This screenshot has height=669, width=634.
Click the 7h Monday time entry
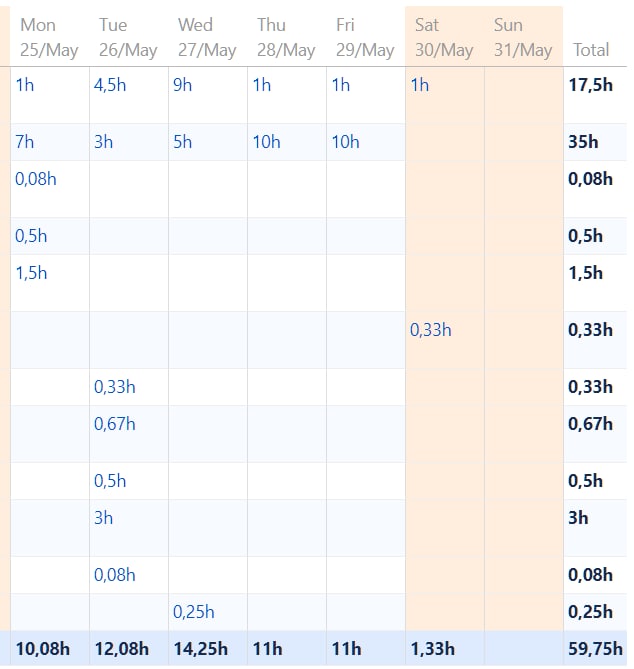point(25,142)
